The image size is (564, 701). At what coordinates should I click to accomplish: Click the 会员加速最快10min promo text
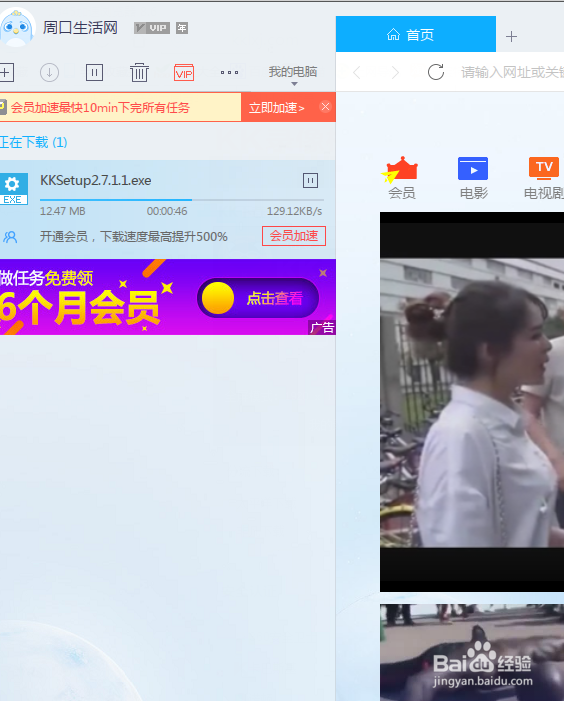[100, 108]
